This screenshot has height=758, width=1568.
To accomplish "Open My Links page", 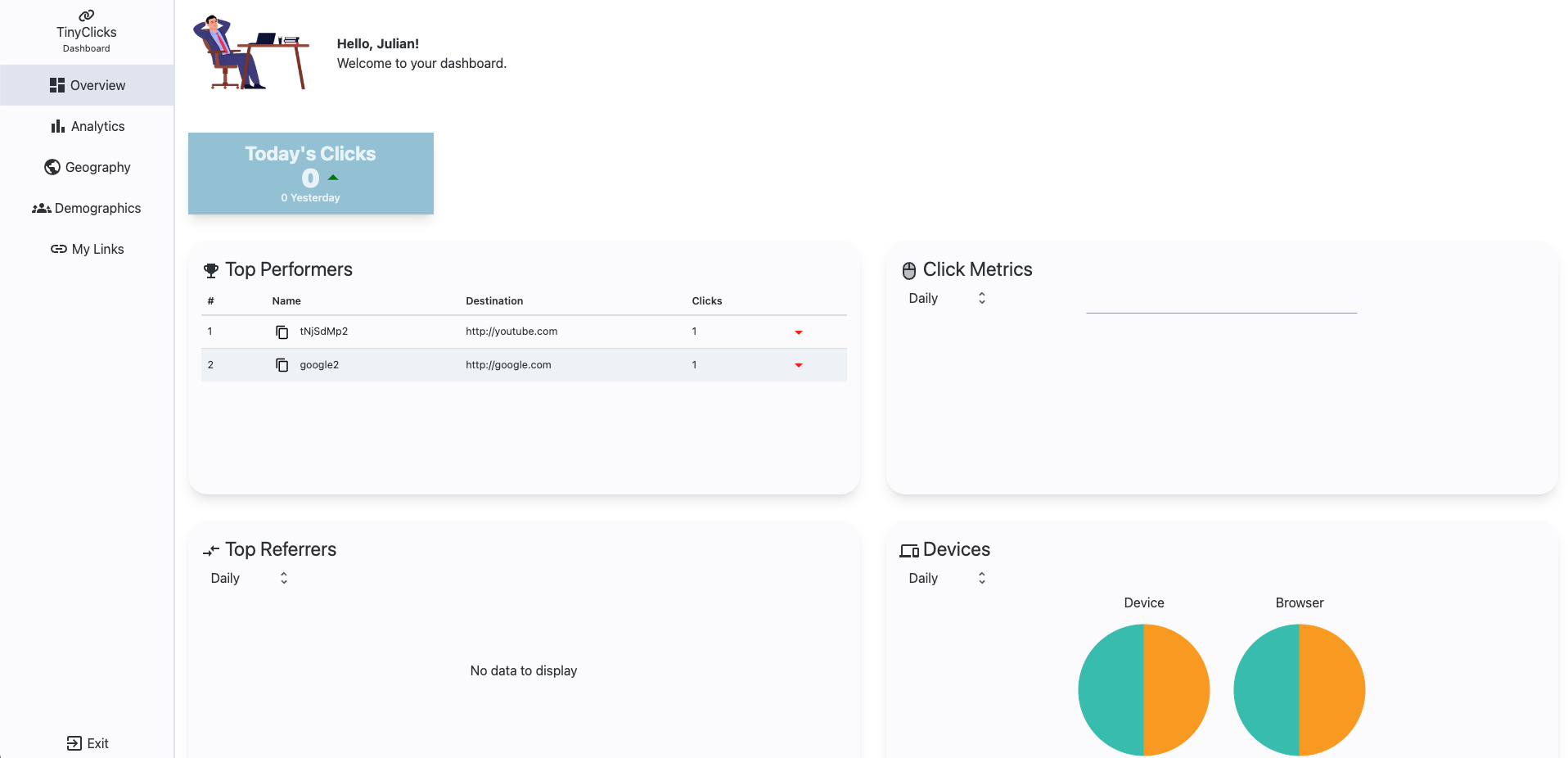I will (87, 249).
